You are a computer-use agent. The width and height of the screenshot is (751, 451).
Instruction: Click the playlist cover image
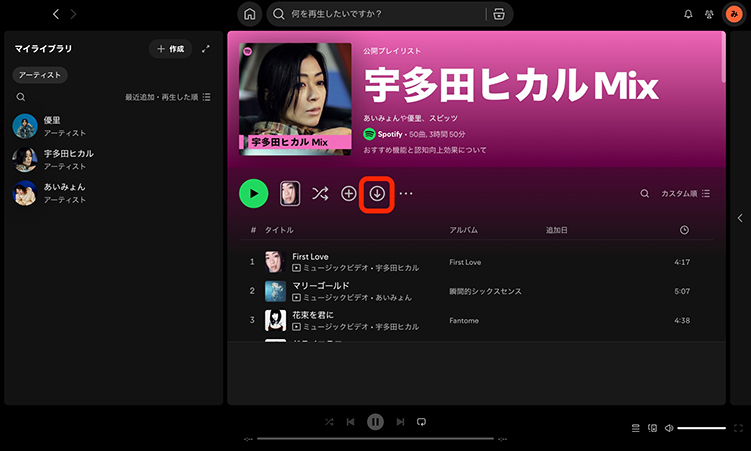tap(295, 99)
